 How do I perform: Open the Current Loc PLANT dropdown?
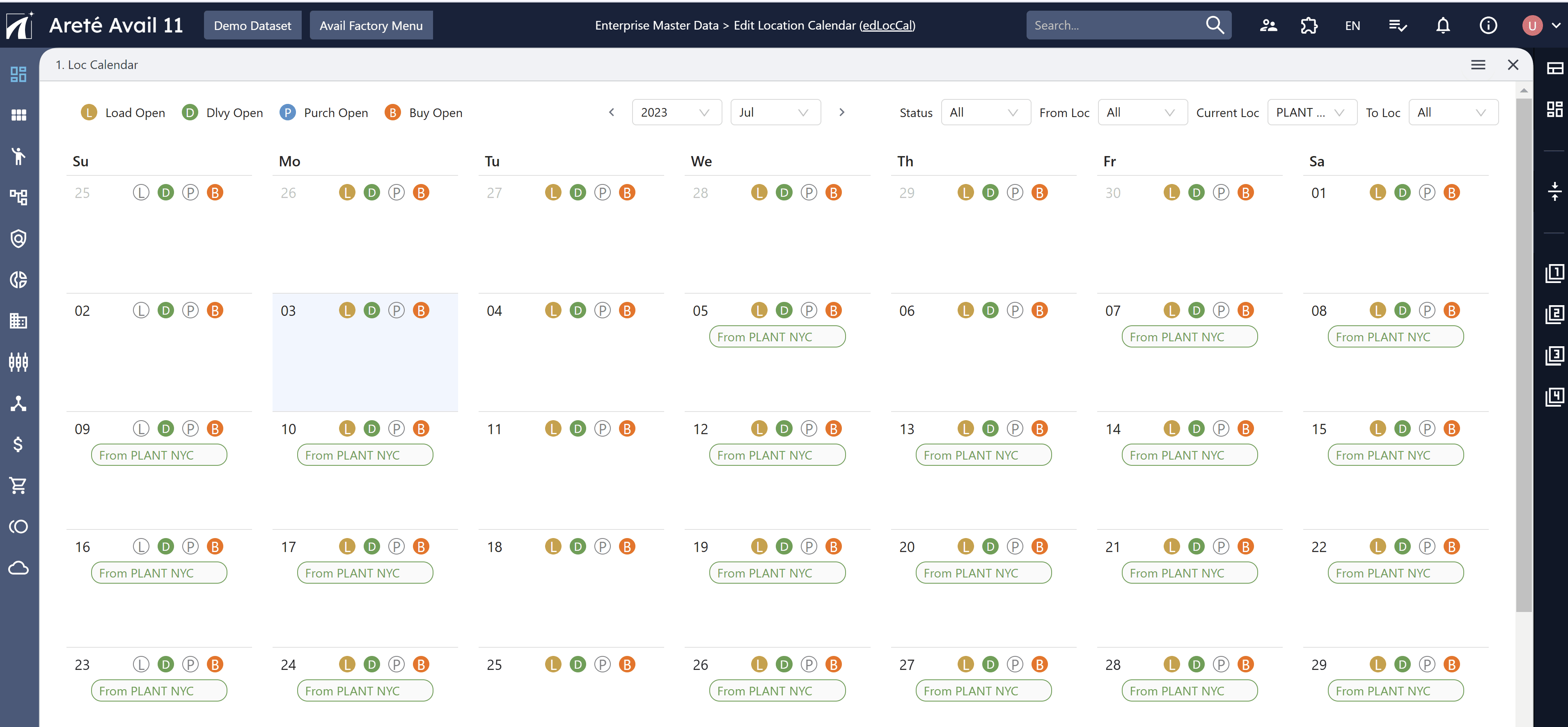pyautogui.click(x=1311, y=113)
